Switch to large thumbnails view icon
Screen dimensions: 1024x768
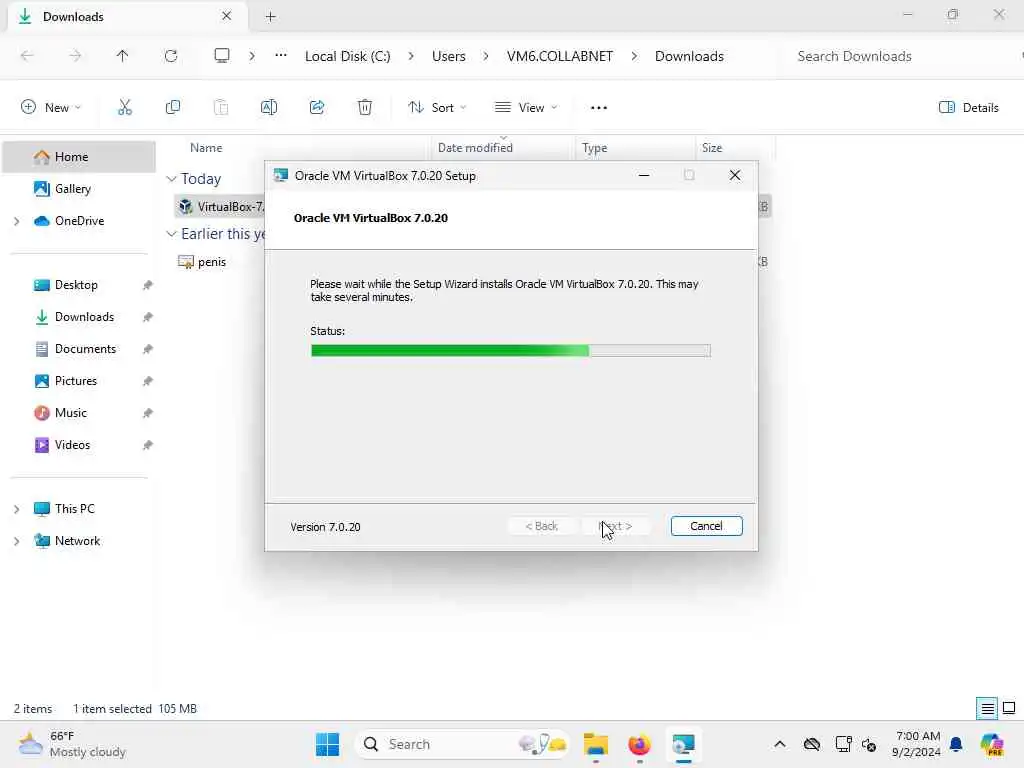(1009, 708)
